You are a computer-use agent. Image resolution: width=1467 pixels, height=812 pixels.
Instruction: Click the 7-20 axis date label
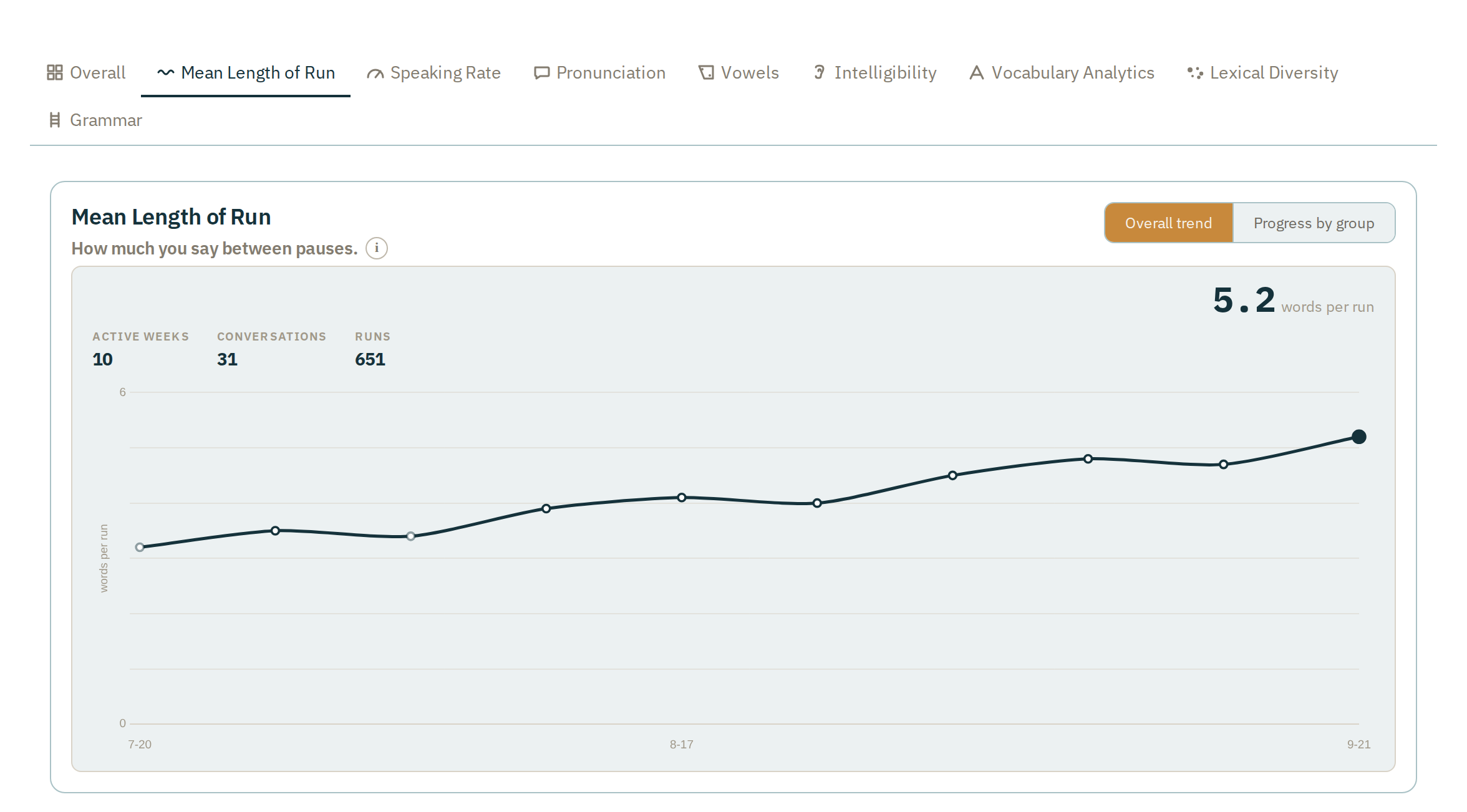(140, 744)
